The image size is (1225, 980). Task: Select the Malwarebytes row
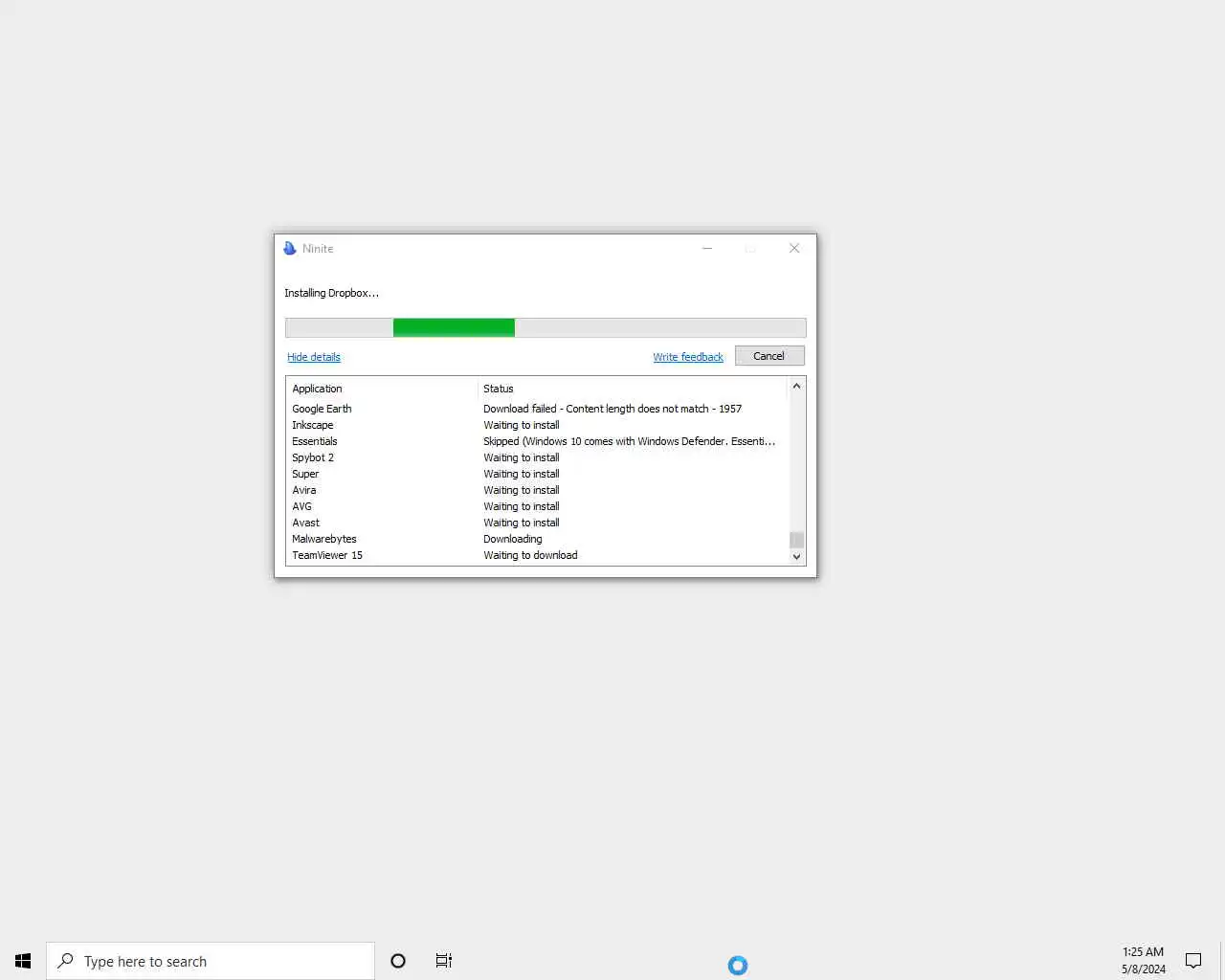tap(537, 539)
